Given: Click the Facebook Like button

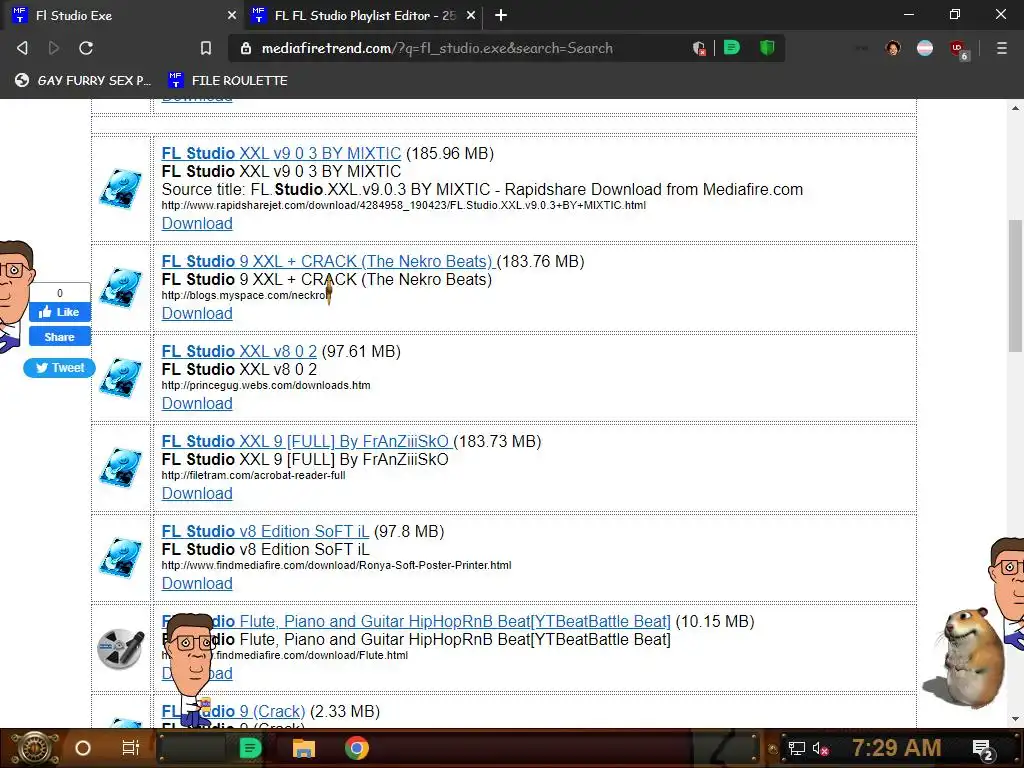Looking at the screenshot, I should (x=59, y=312).
